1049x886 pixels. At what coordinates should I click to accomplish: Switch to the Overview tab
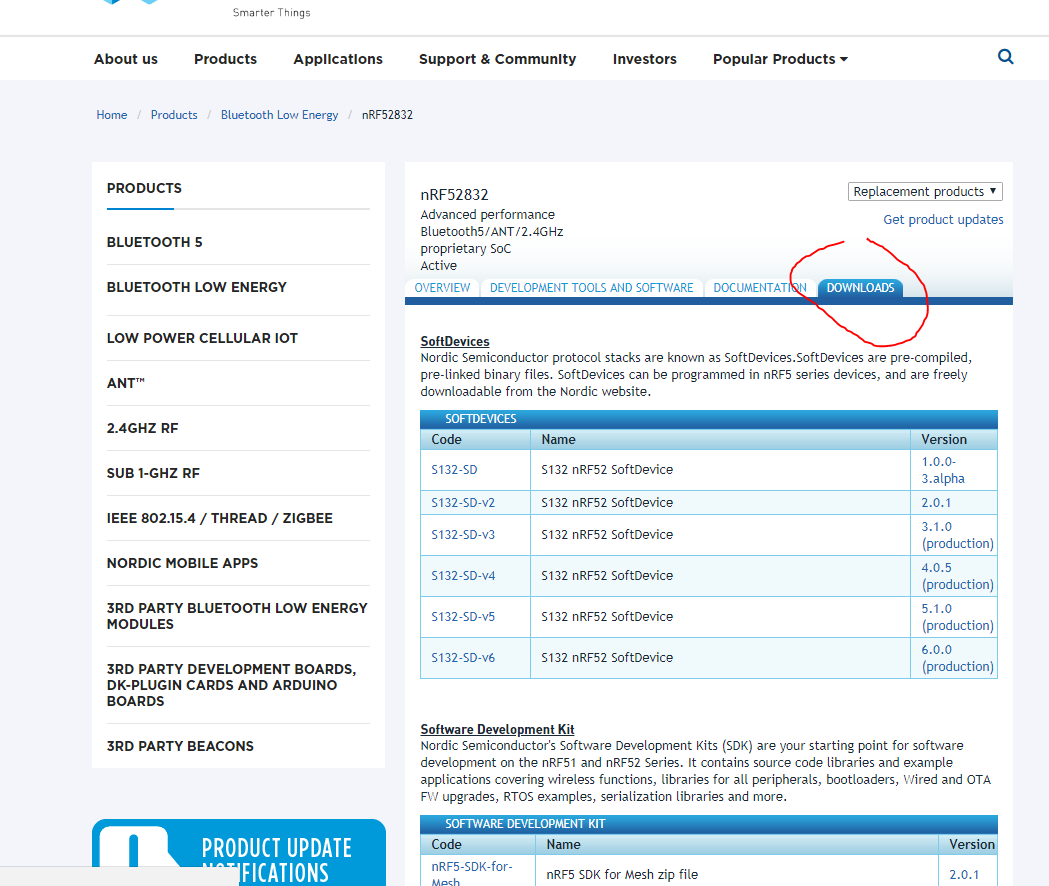point(442,288)
